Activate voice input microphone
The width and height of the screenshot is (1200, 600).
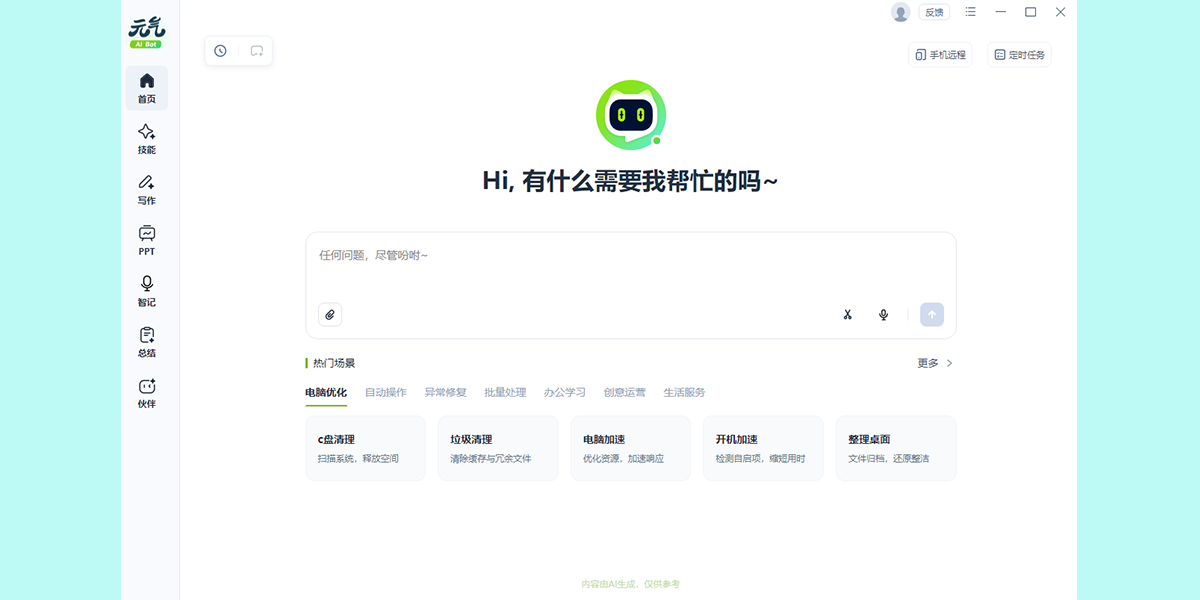(883, 314)
